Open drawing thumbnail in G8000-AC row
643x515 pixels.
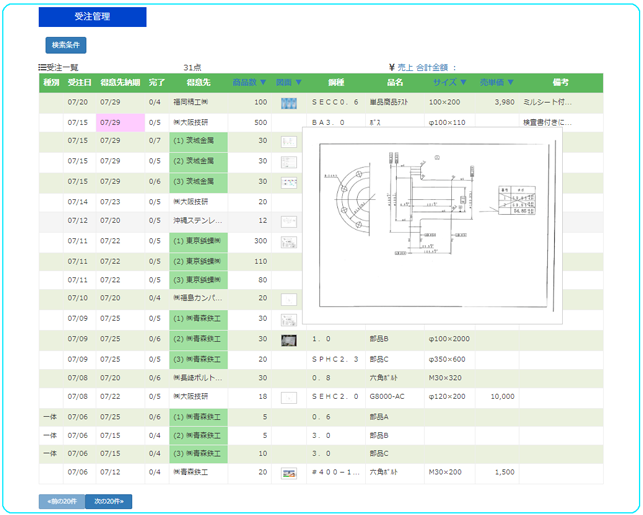tap(289, 397)
